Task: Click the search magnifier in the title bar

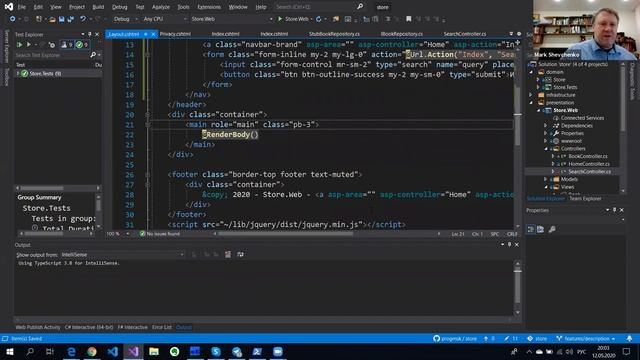Action: point(360,7)
